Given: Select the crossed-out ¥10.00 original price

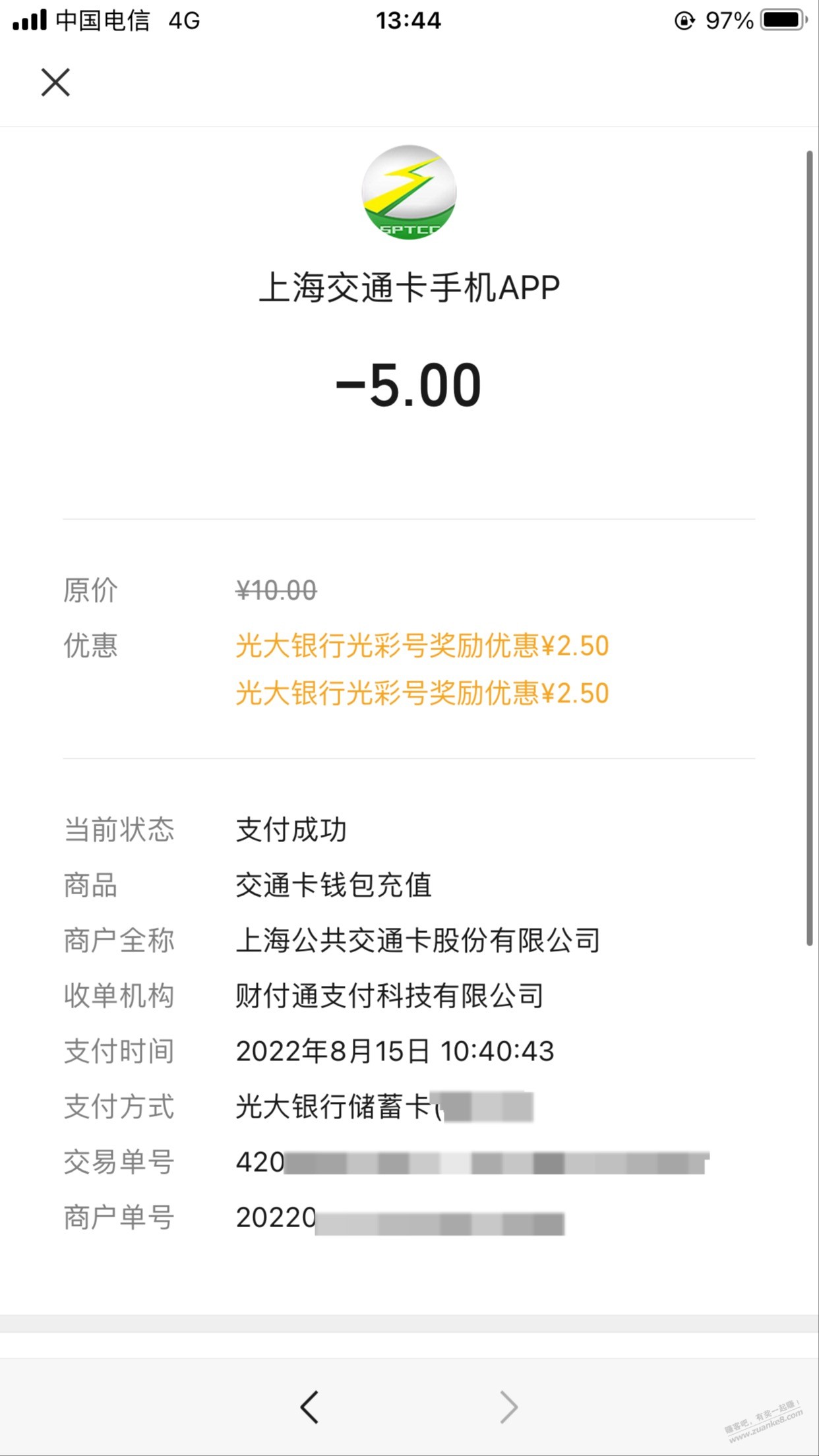Looking at the screenshot, I should click(276, 590).
